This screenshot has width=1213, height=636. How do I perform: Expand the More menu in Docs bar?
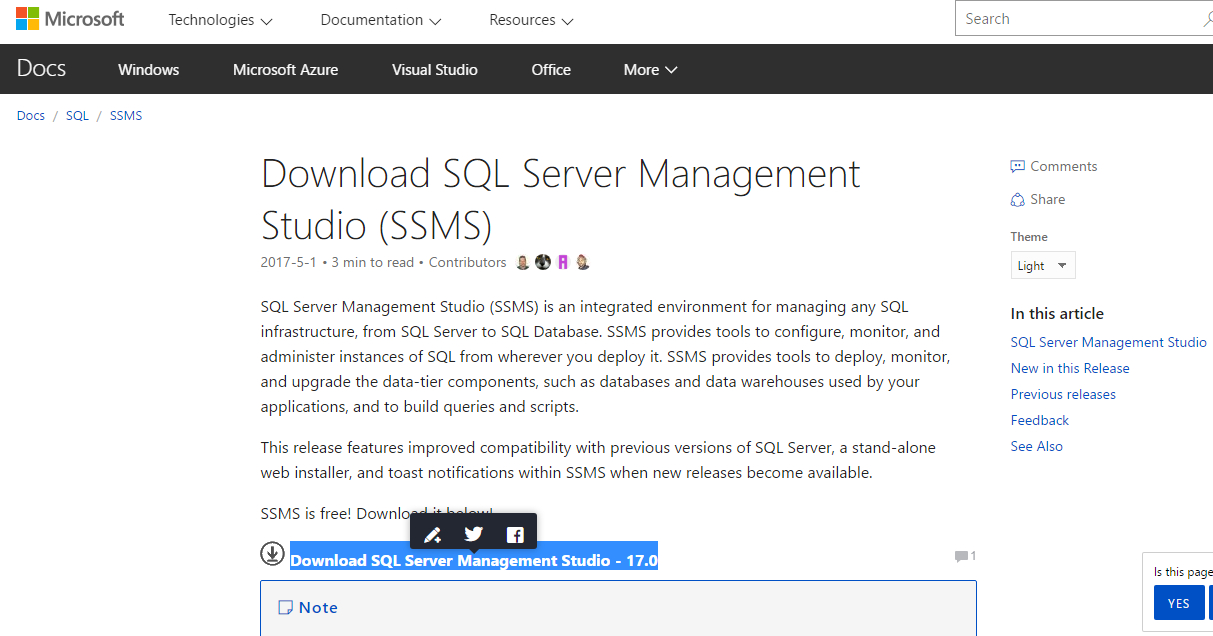coord(650,70)
